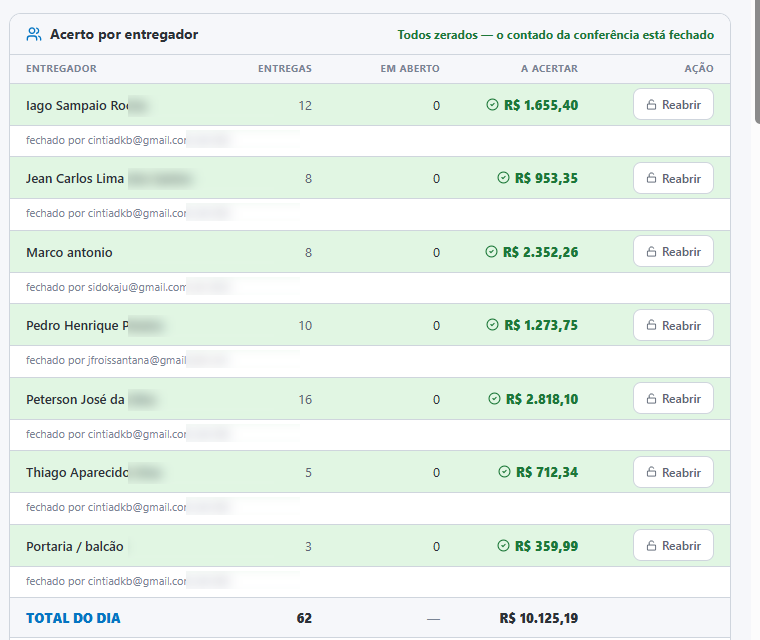Click the Todos zerados status message
The image size is (760, 640).
[x=555, y=35]
